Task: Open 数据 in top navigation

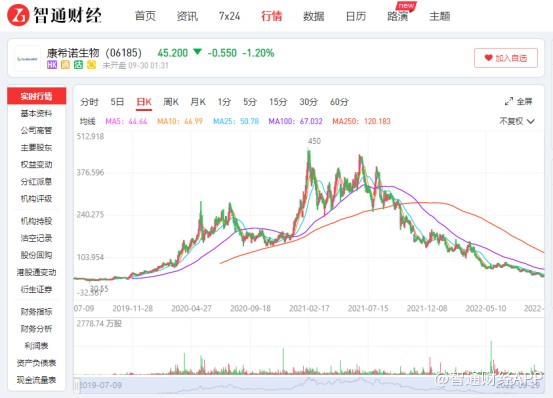Action: (314, 16)
